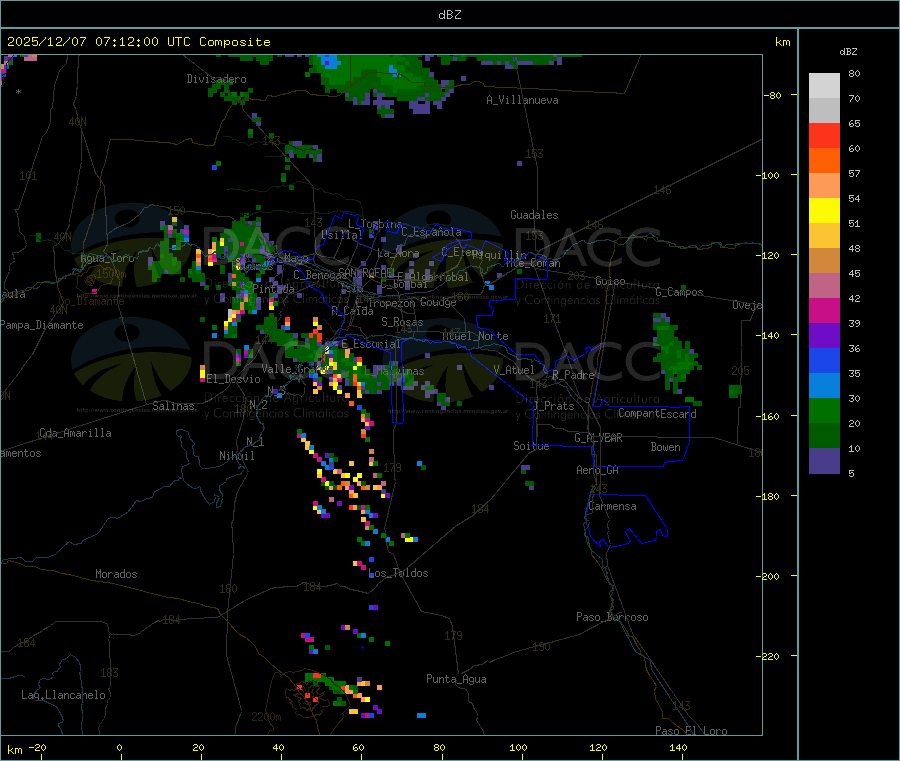Click the 54 dBZ yellow color swatch

coord(824,211)
